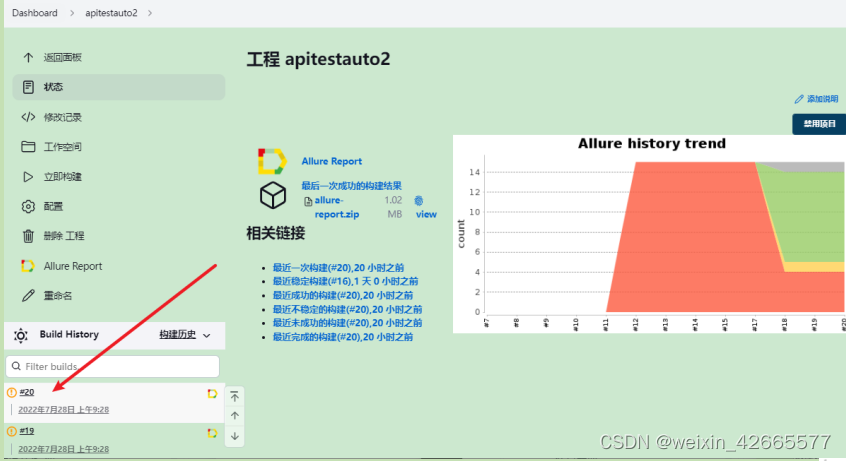Click the allure-report.zip file icon
Viewport: 846px width, 461px height.
[308, 201]
